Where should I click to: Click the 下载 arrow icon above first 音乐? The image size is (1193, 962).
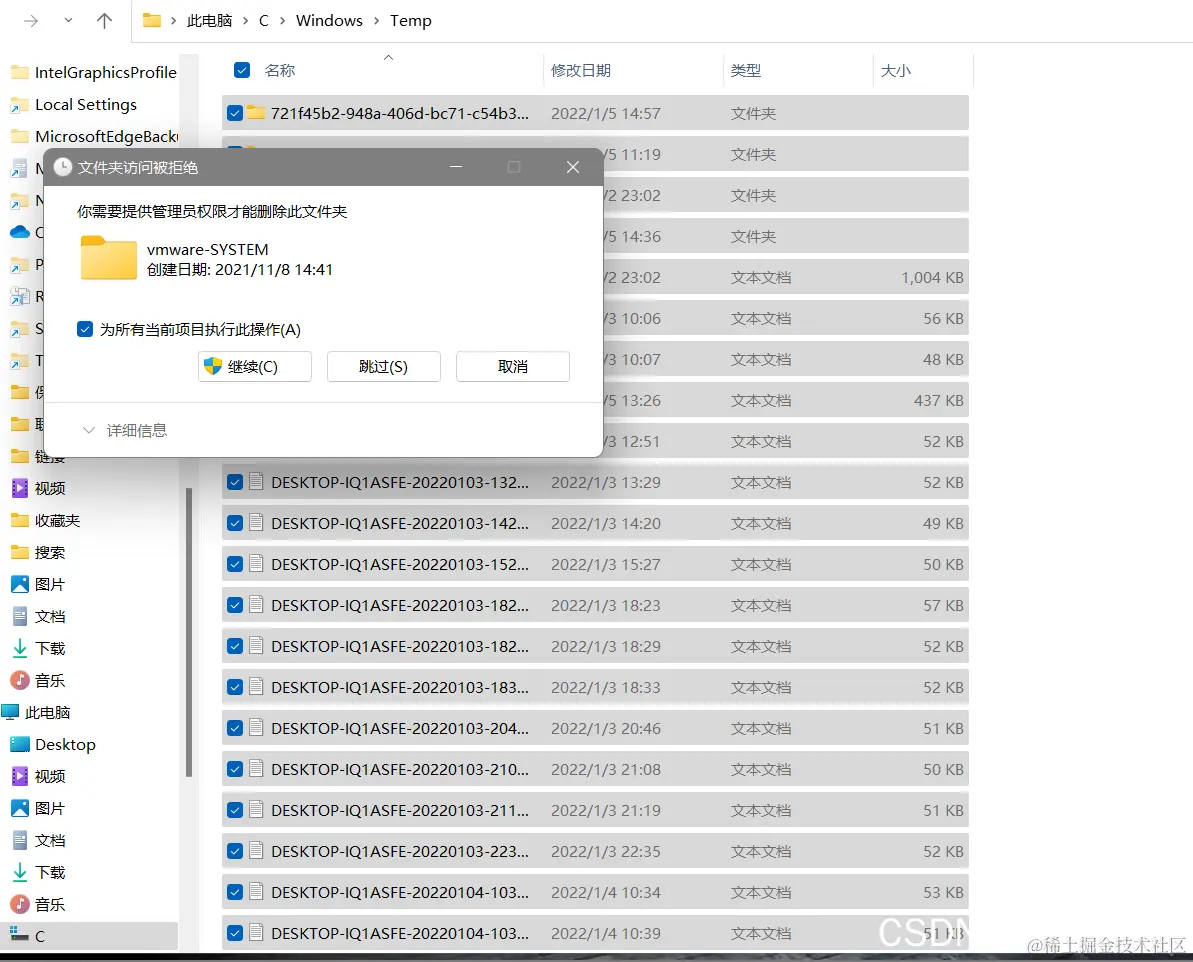click(x=20, y=648)
